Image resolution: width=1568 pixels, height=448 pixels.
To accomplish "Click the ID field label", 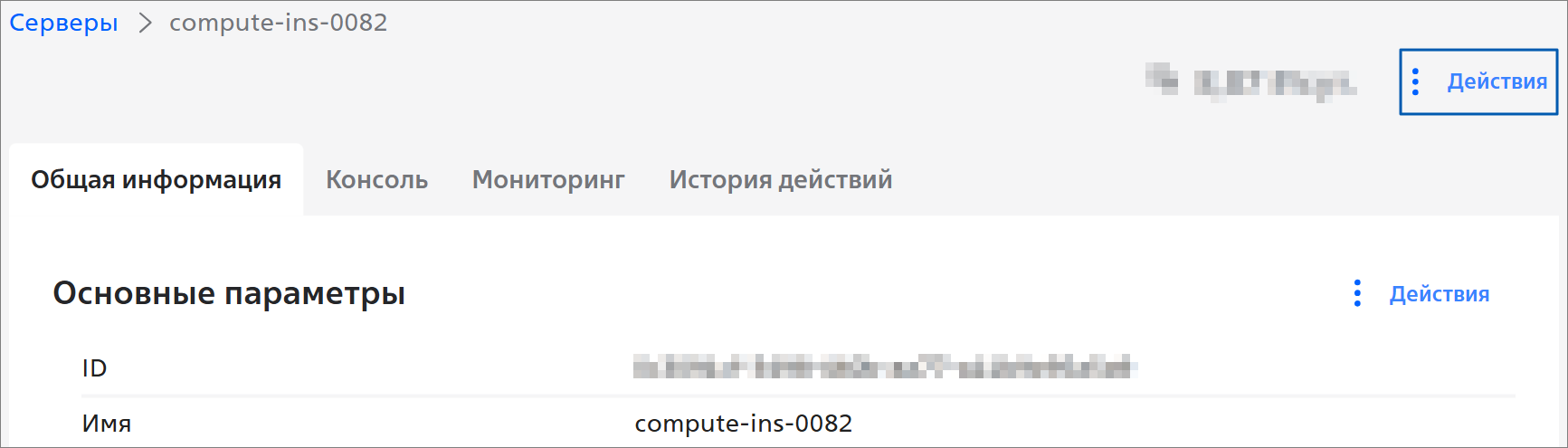I will 94,368.
